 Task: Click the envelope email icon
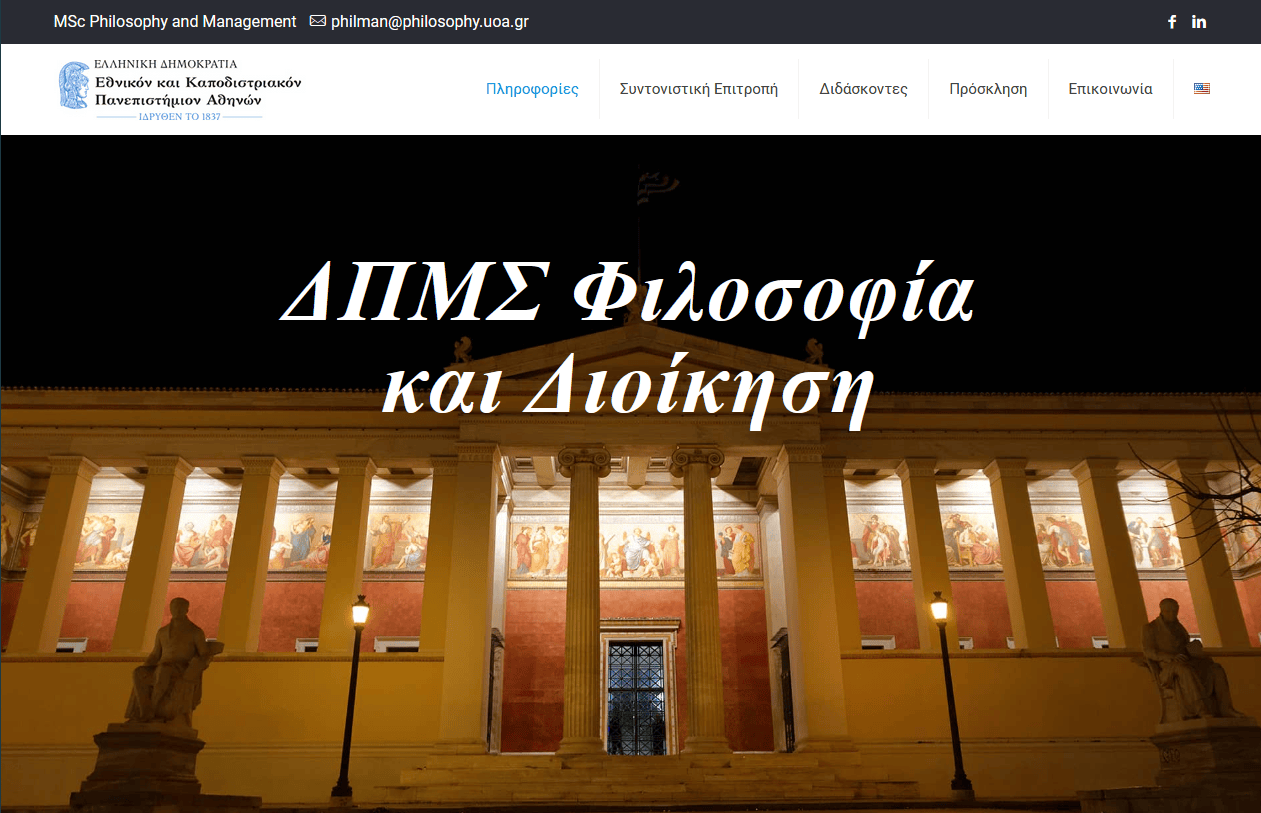318,21
